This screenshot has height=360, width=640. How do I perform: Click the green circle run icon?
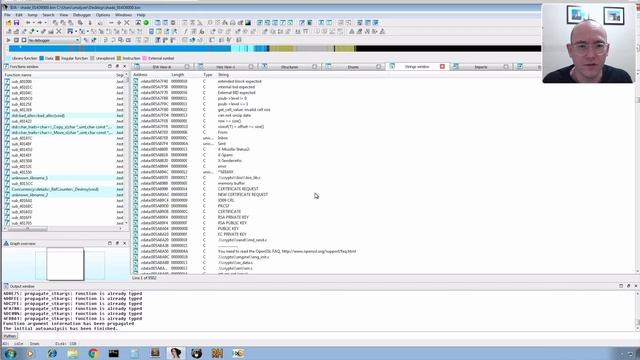pos(146,23)
